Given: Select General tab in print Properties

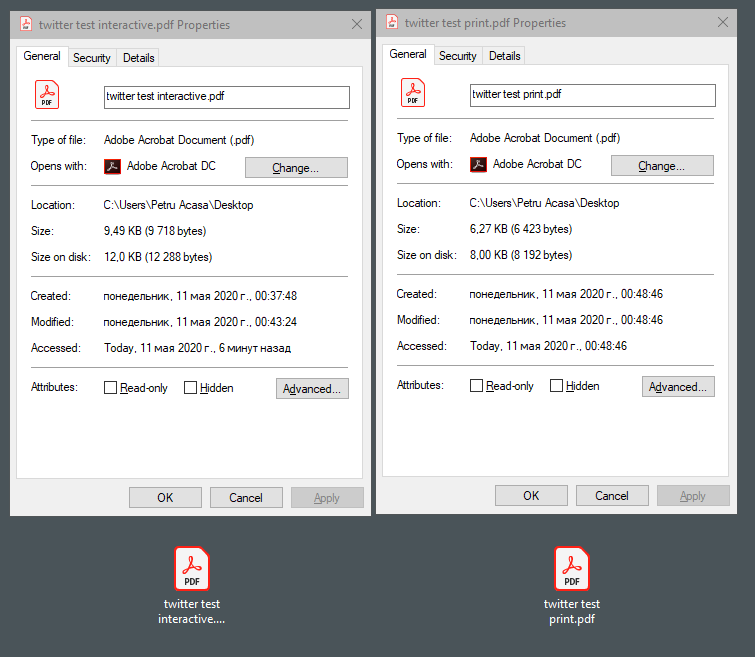Looking at the screenshot, I should 408,54.
